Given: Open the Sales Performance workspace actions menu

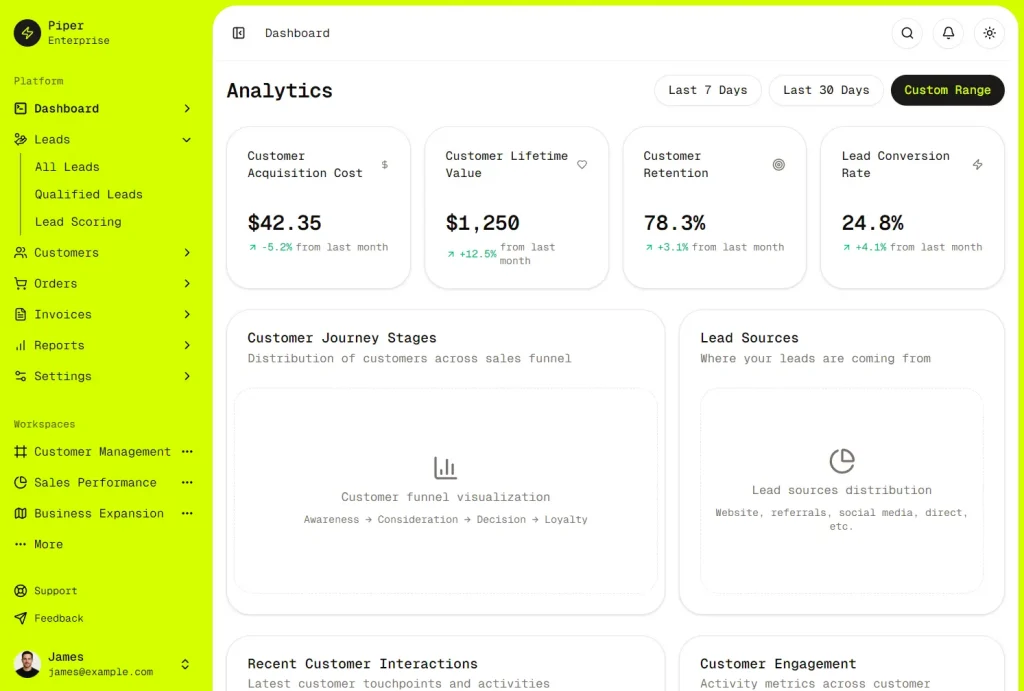Looking at the screenshot, I should (186, 483).
